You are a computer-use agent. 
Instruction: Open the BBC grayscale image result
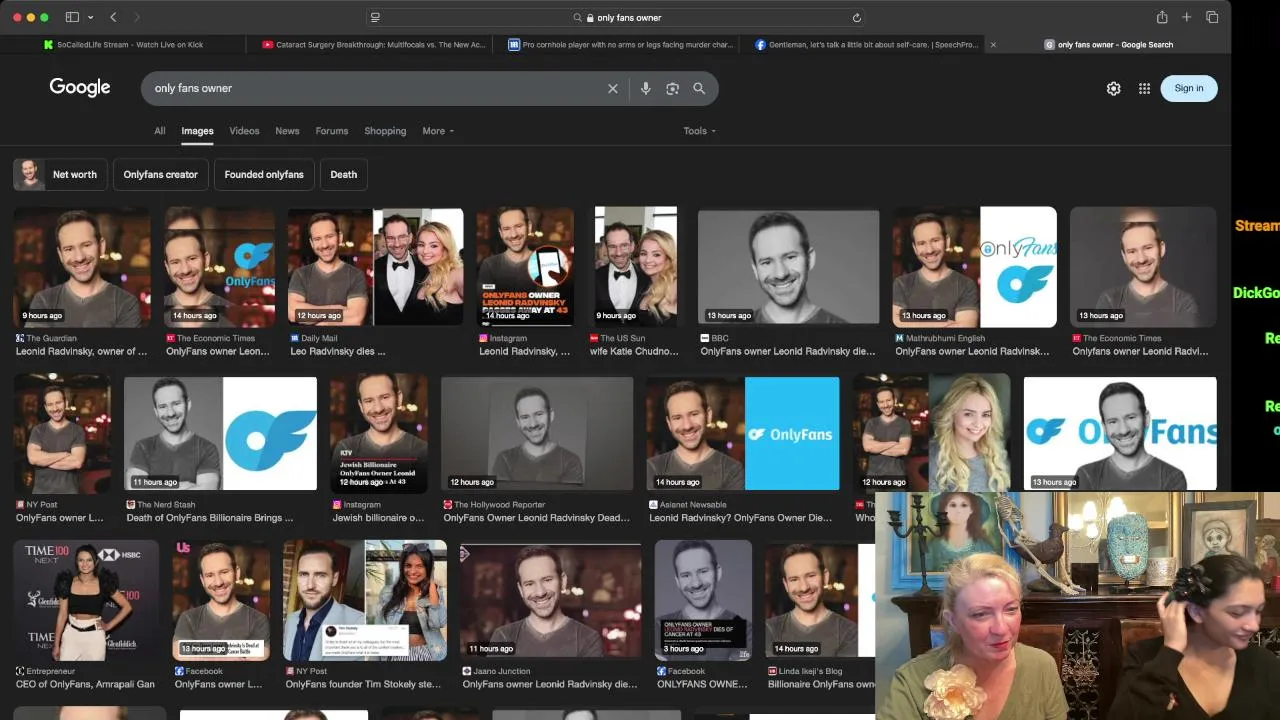pyautogui.click(x=788, y=267)
